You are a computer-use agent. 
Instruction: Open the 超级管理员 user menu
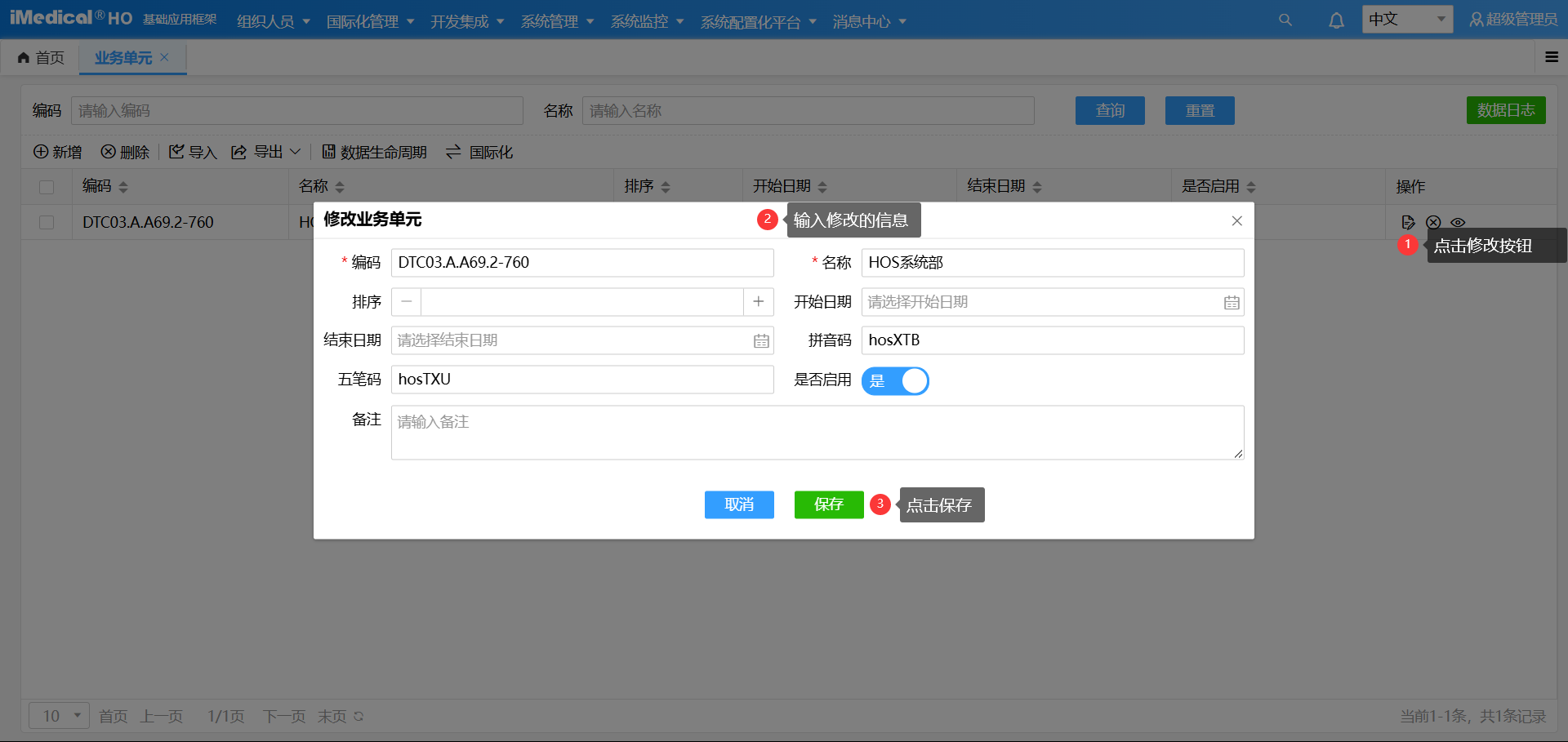(x=1513, y=20)
